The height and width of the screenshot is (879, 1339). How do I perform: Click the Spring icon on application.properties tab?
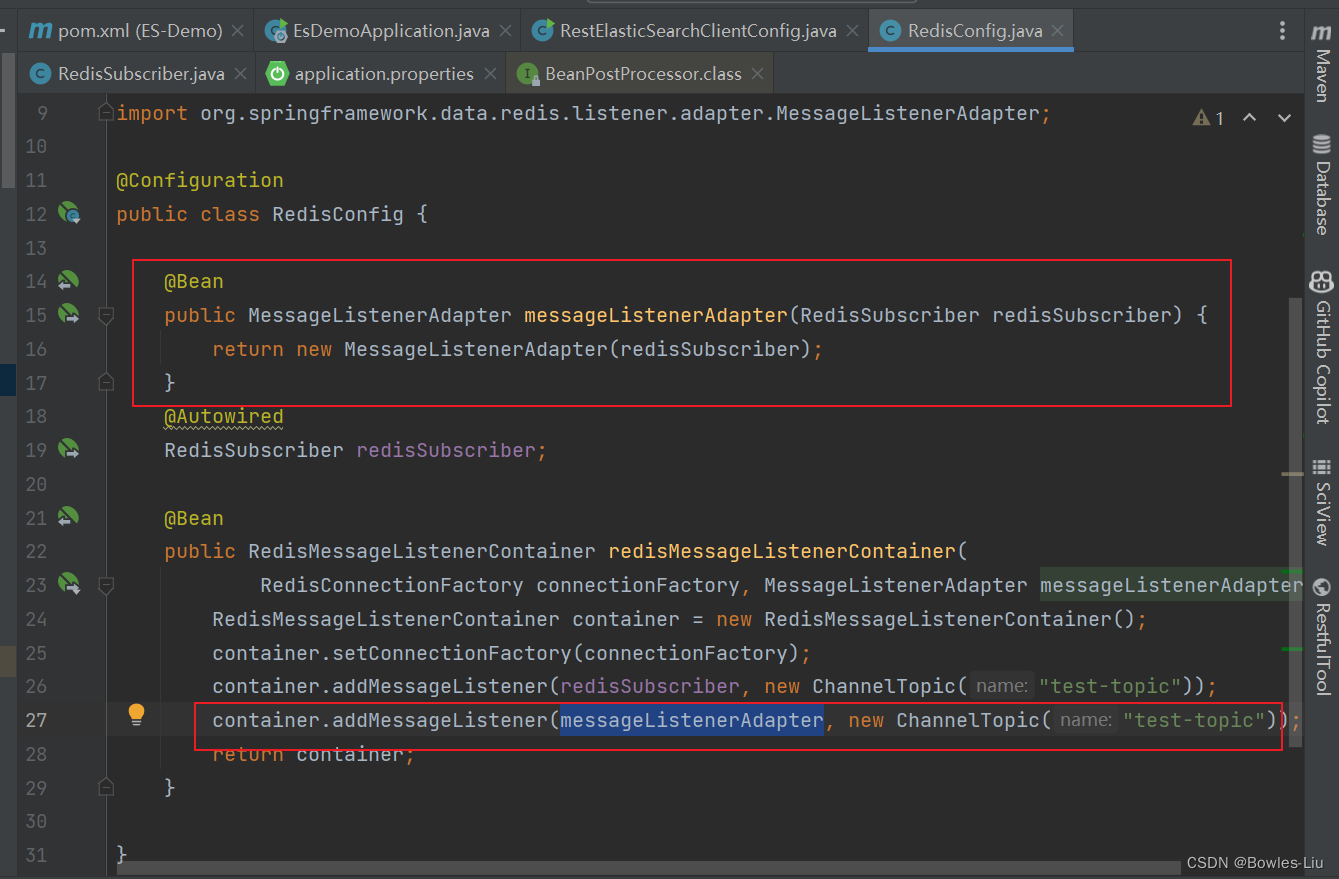coord(276,74)
